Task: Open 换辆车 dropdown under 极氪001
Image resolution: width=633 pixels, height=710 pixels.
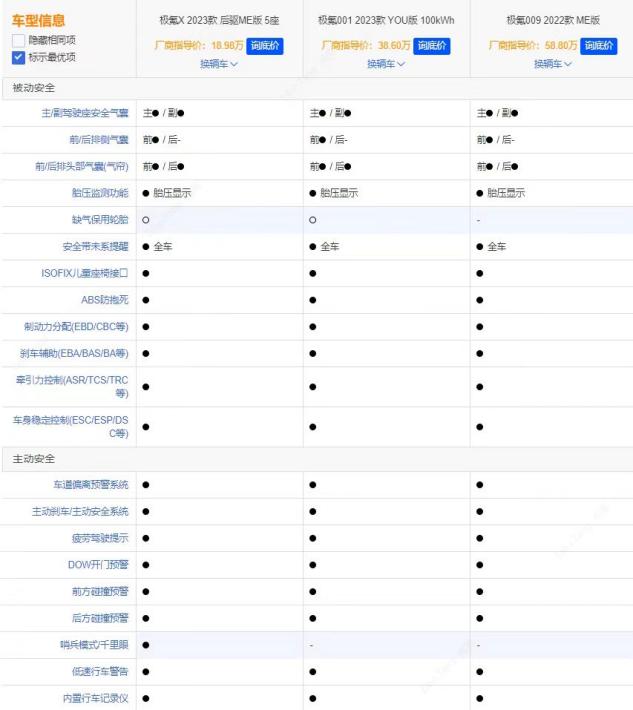Action: point(386,64)
